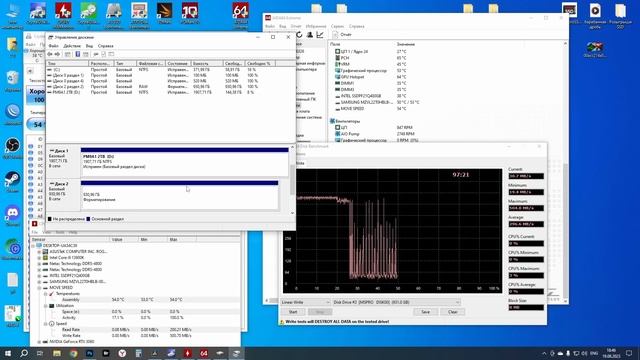Select Assembly temperature row in HWMonitor
Image resolution: width=640 pixels, height=360 pixels.
click(136, 300)
